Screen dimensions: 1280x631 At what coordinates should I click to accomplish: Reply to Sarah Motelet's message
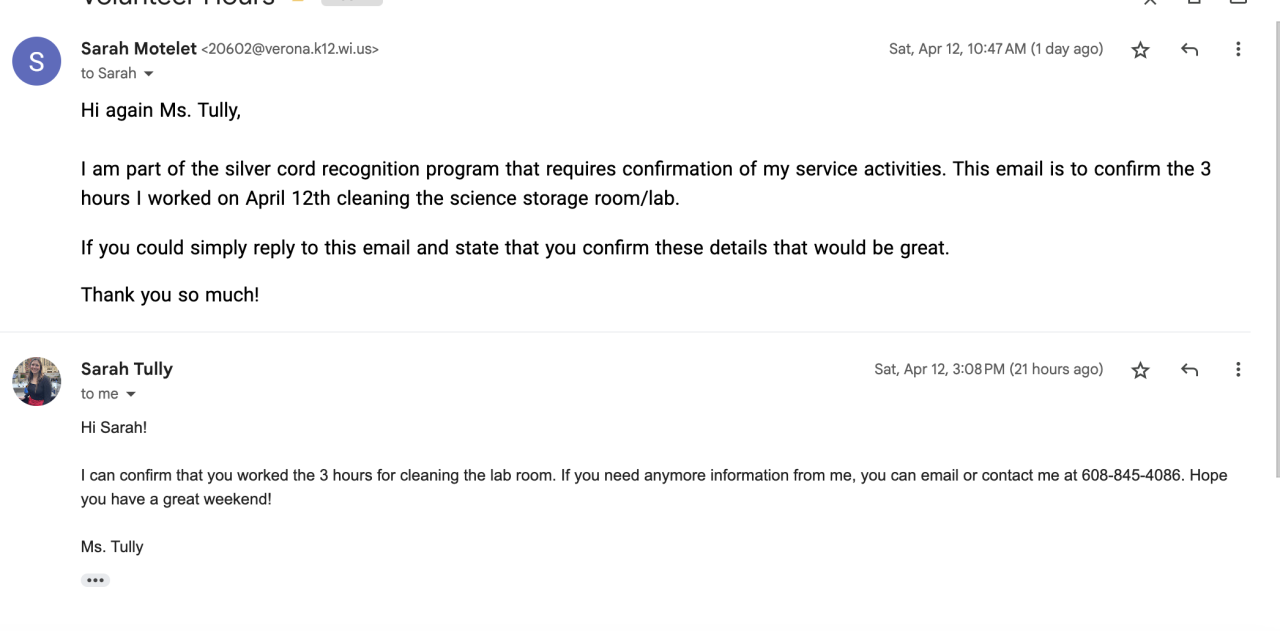point(1189,50)
